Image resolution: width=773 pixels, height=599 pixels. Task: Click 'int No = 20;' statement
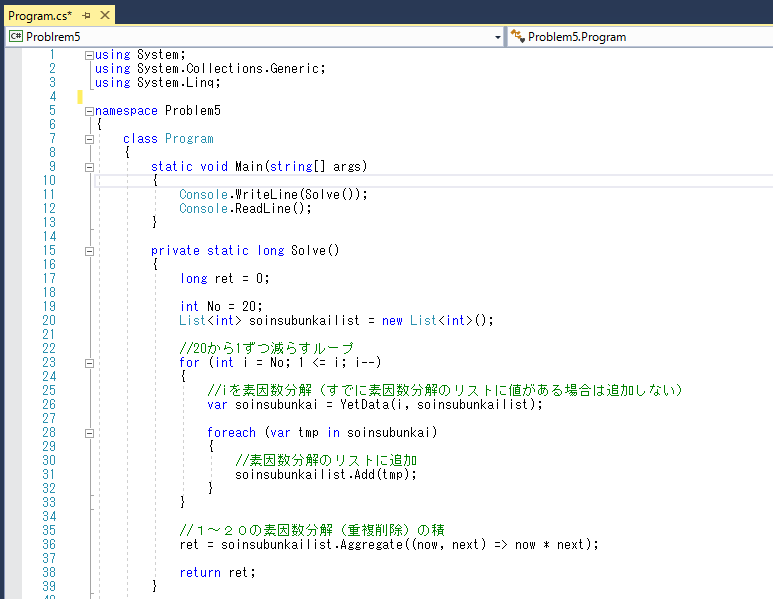click(x=221, y=307)
